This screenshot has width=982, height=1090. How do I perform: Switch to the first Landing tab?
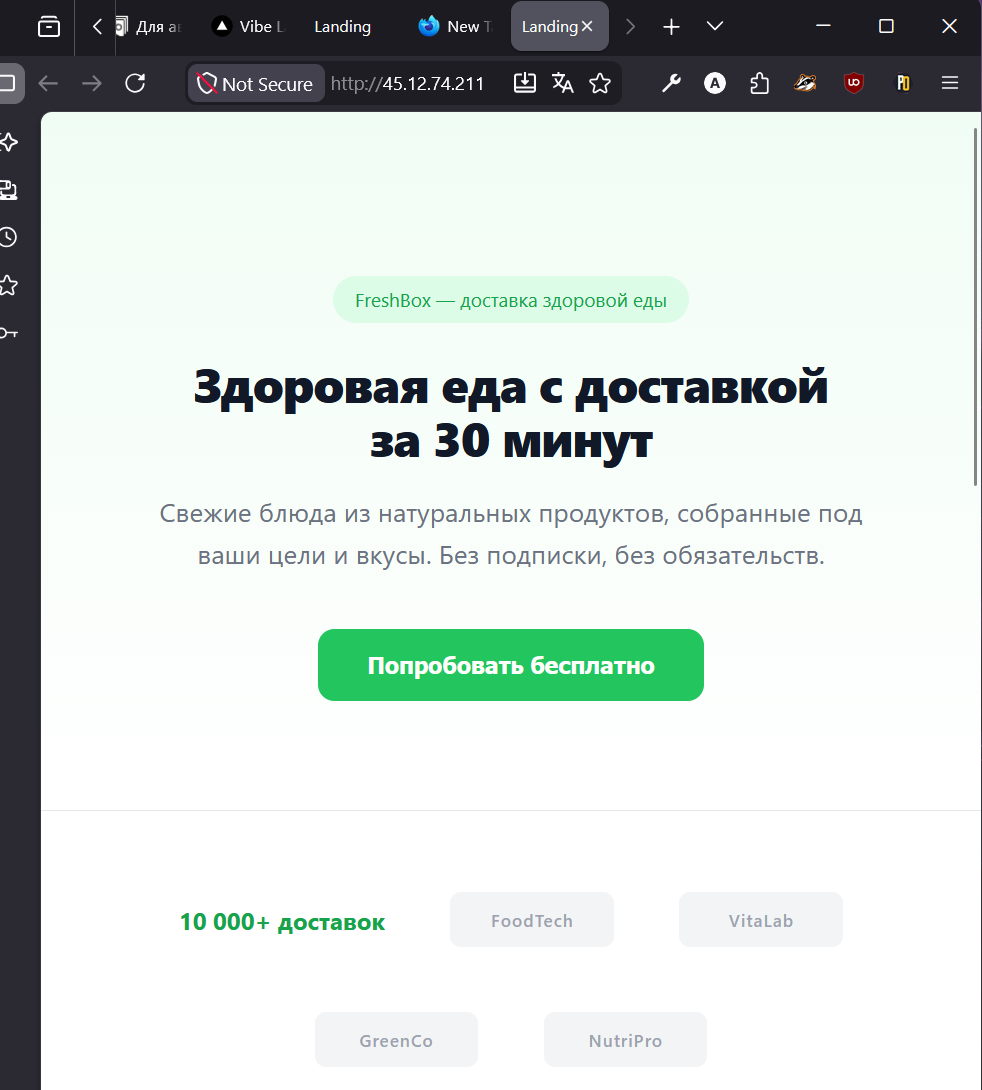342,26
